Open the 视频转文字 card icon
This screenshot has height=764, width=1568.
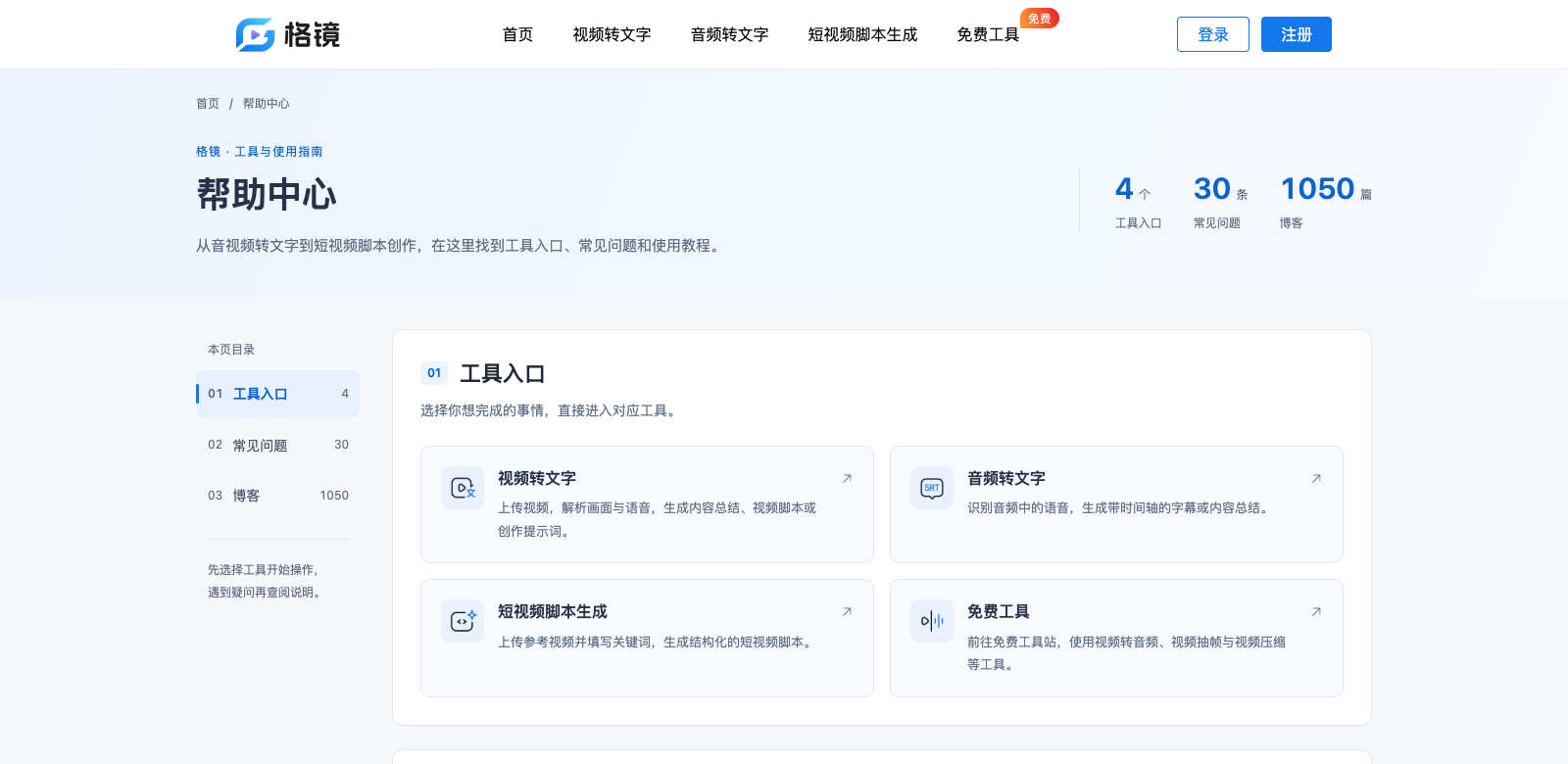pyautogui.click(x=463, y=488)
